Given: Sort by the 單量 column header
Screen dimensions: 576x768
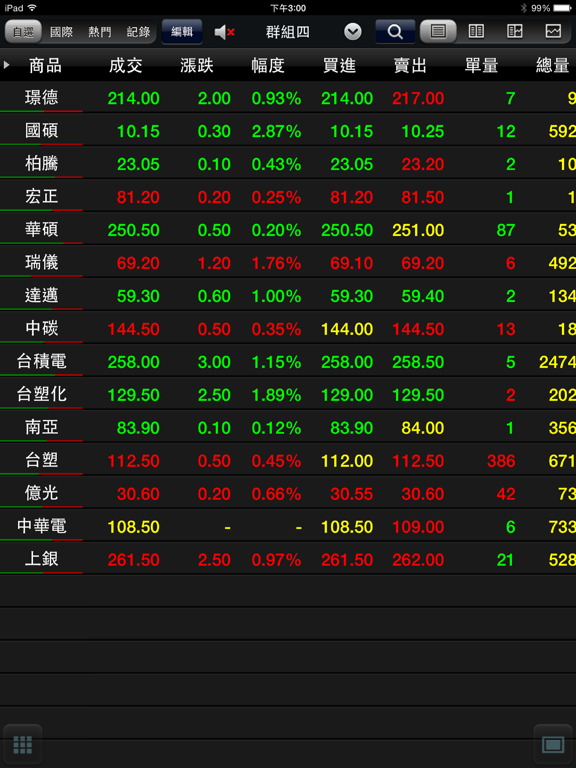Looking at the screenshot, I should (x=481, y=65).
